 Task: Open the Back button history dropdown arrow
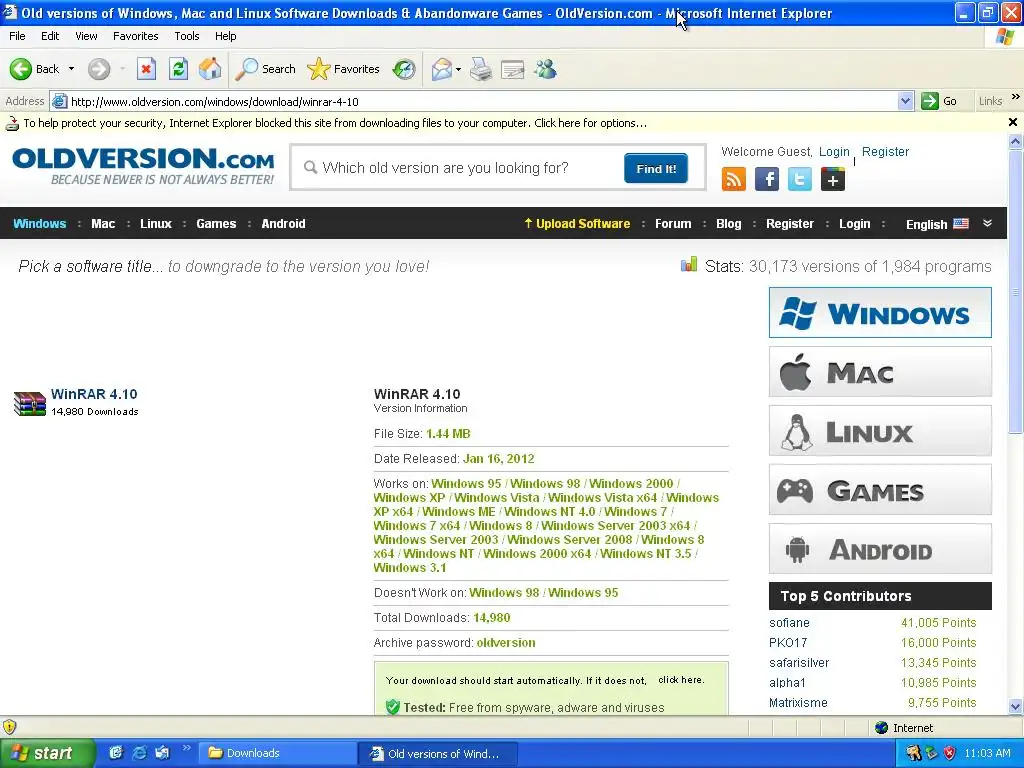[71, 69]
